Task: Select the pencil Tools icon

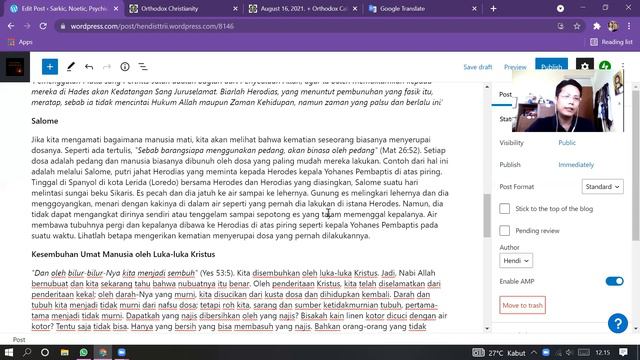Action: point(71,67)
